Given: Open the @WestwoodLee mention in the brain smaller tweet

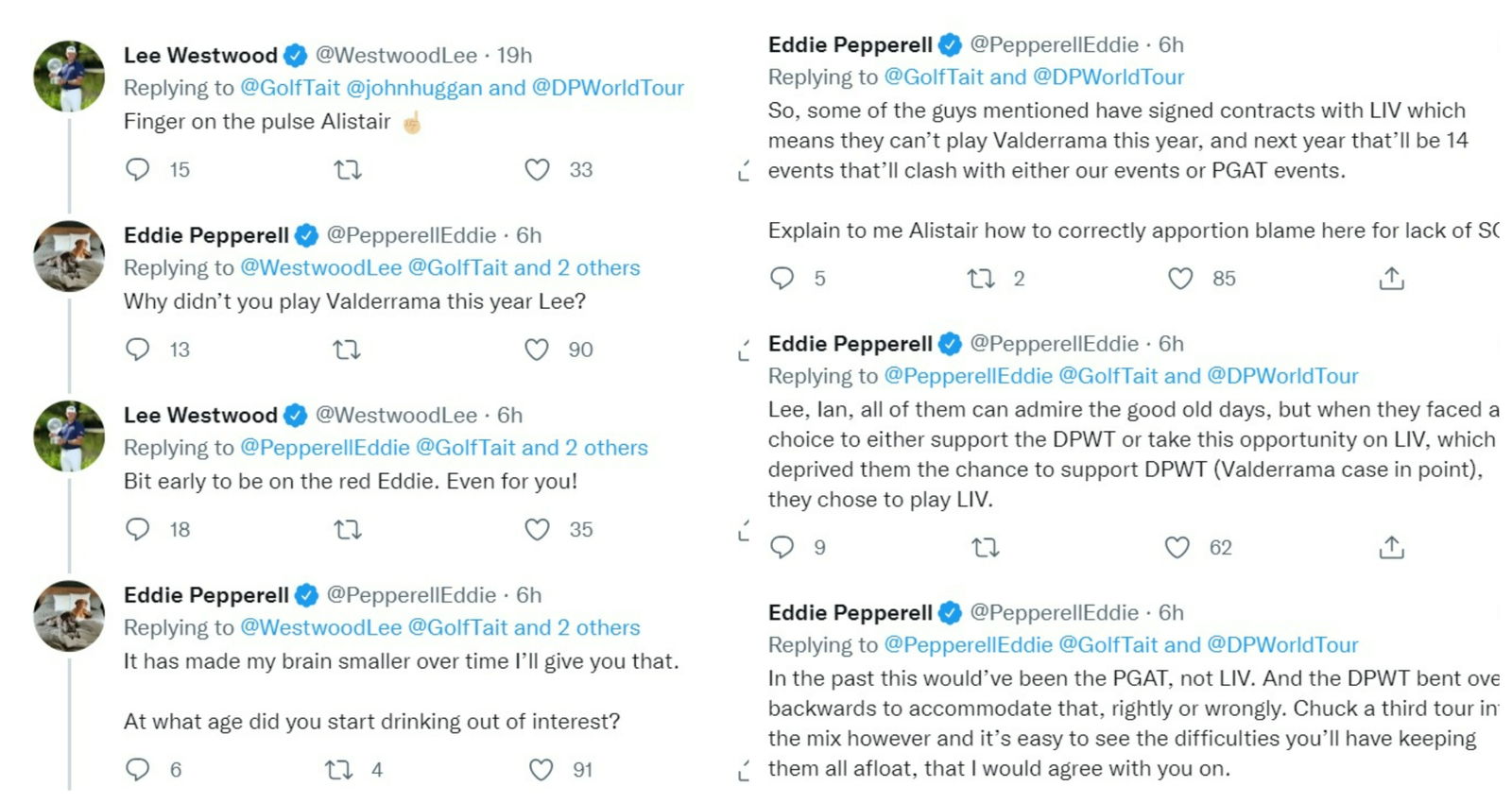Looking at the screenshot, I should pyautogui.click(x=320, y=627).
